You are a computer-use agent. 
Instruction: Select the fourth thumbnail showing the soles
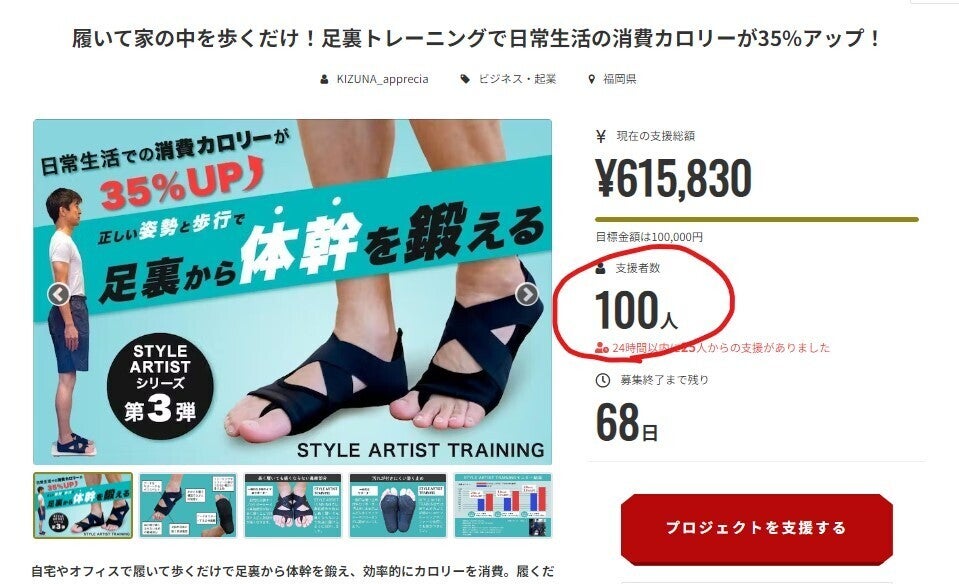(398, 505)
